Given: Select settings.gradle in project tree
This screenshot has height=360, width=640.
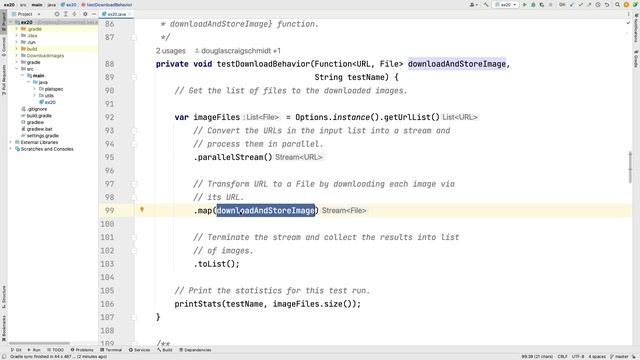Looking at the screenshot, I should [x=40, y=136].
